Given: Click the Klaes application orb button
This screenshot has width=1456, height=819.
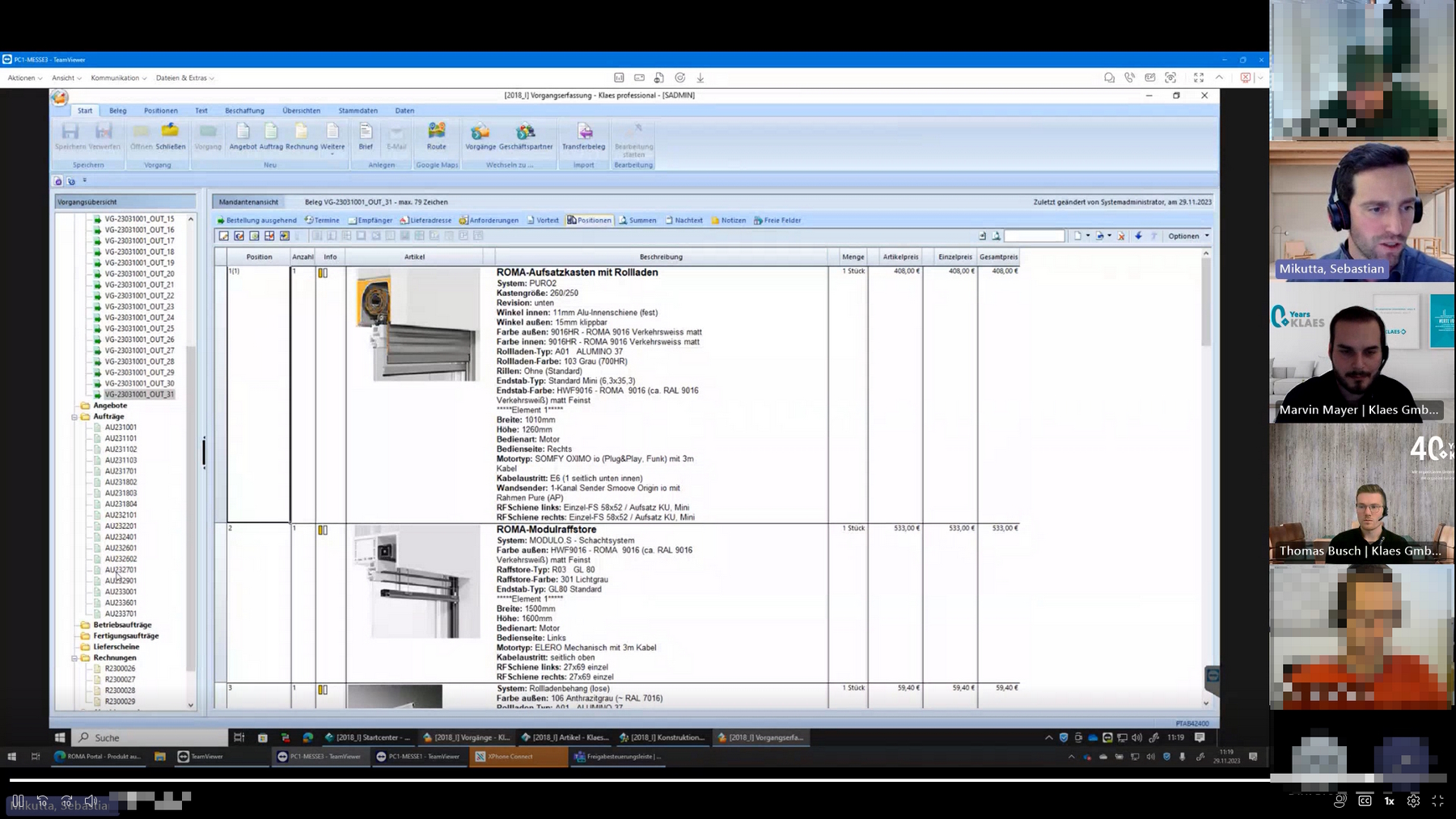Looking at the screenshot, I should pyautogui.click(x=60, y=98).
